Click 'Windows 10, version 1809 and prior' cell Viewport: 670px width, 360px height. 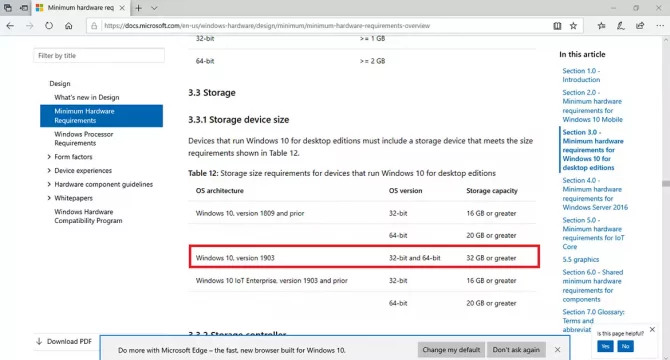pyautogui.click(x=250, y=213)
